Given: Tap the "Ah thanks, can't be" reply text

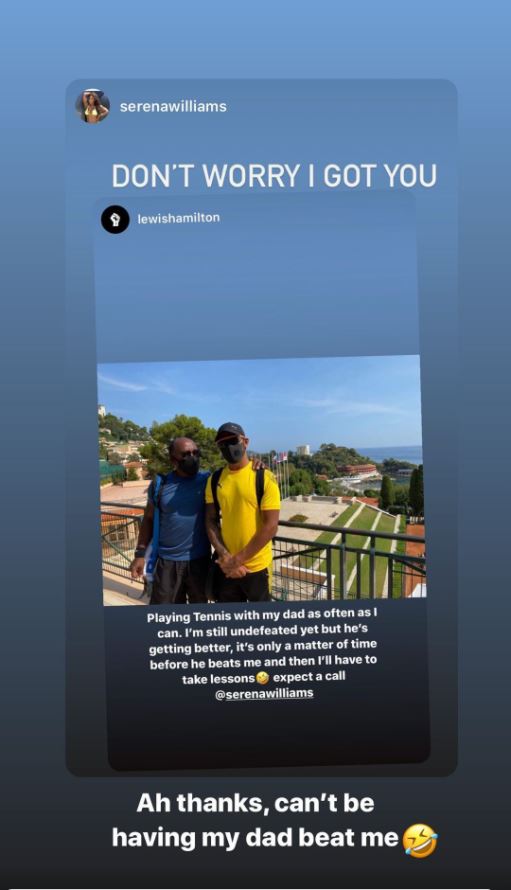Looking at the screenshot, I should click(256, 803).
